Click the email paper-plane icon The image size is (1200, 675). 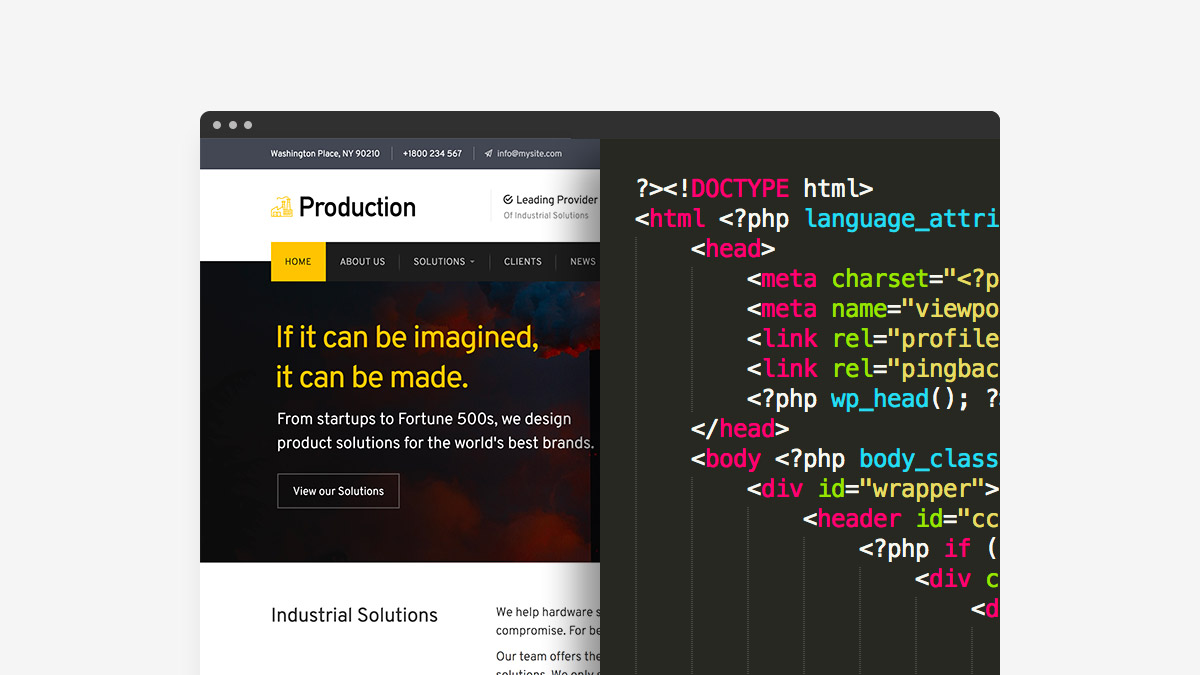(488, 154)
